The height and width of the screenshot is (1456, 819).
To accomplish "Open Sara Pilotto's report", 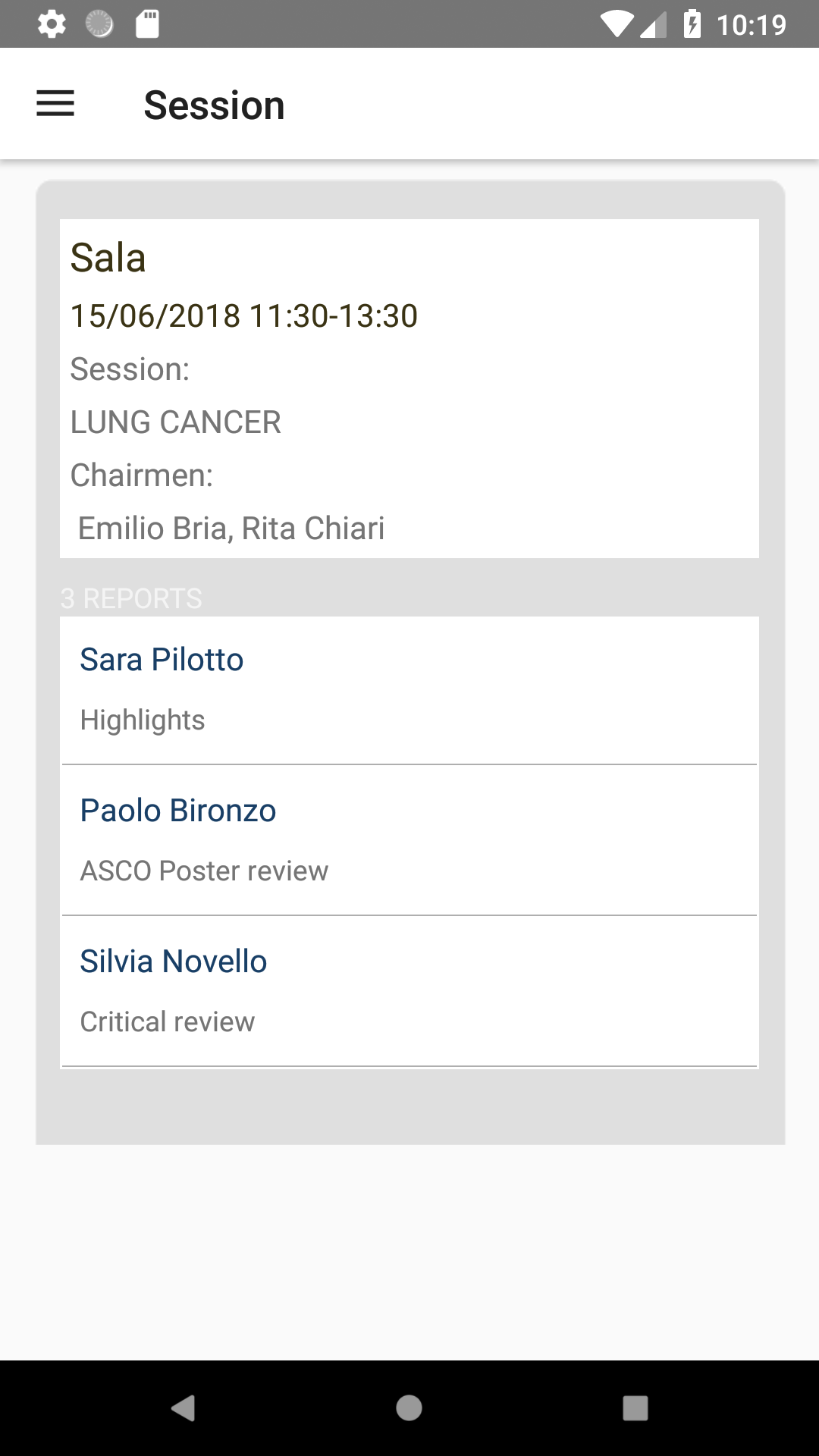I will tap(162, 660).
